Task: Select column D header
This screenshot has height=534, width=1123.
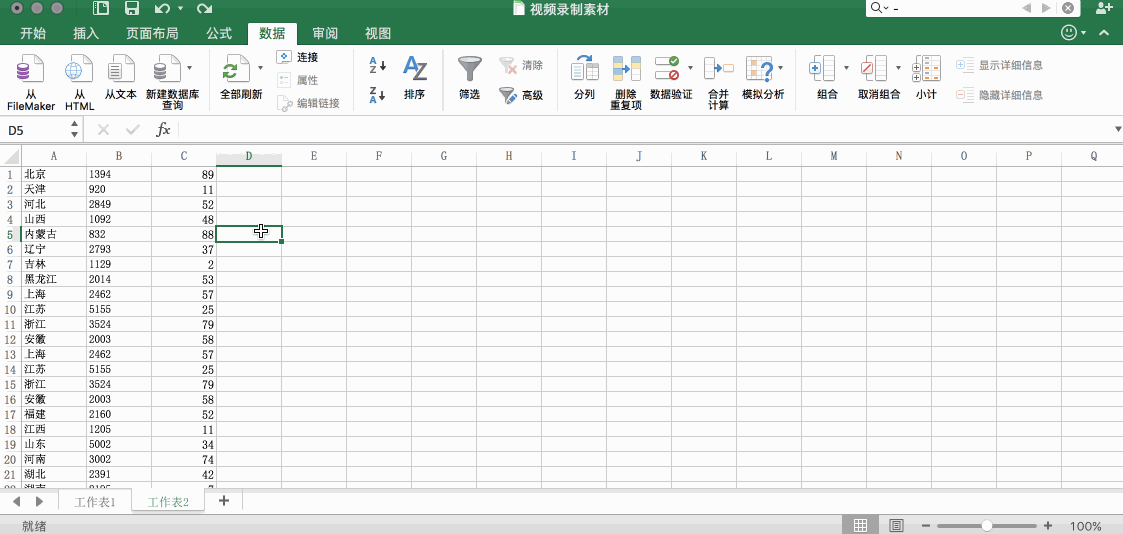Action: point(249,156)
